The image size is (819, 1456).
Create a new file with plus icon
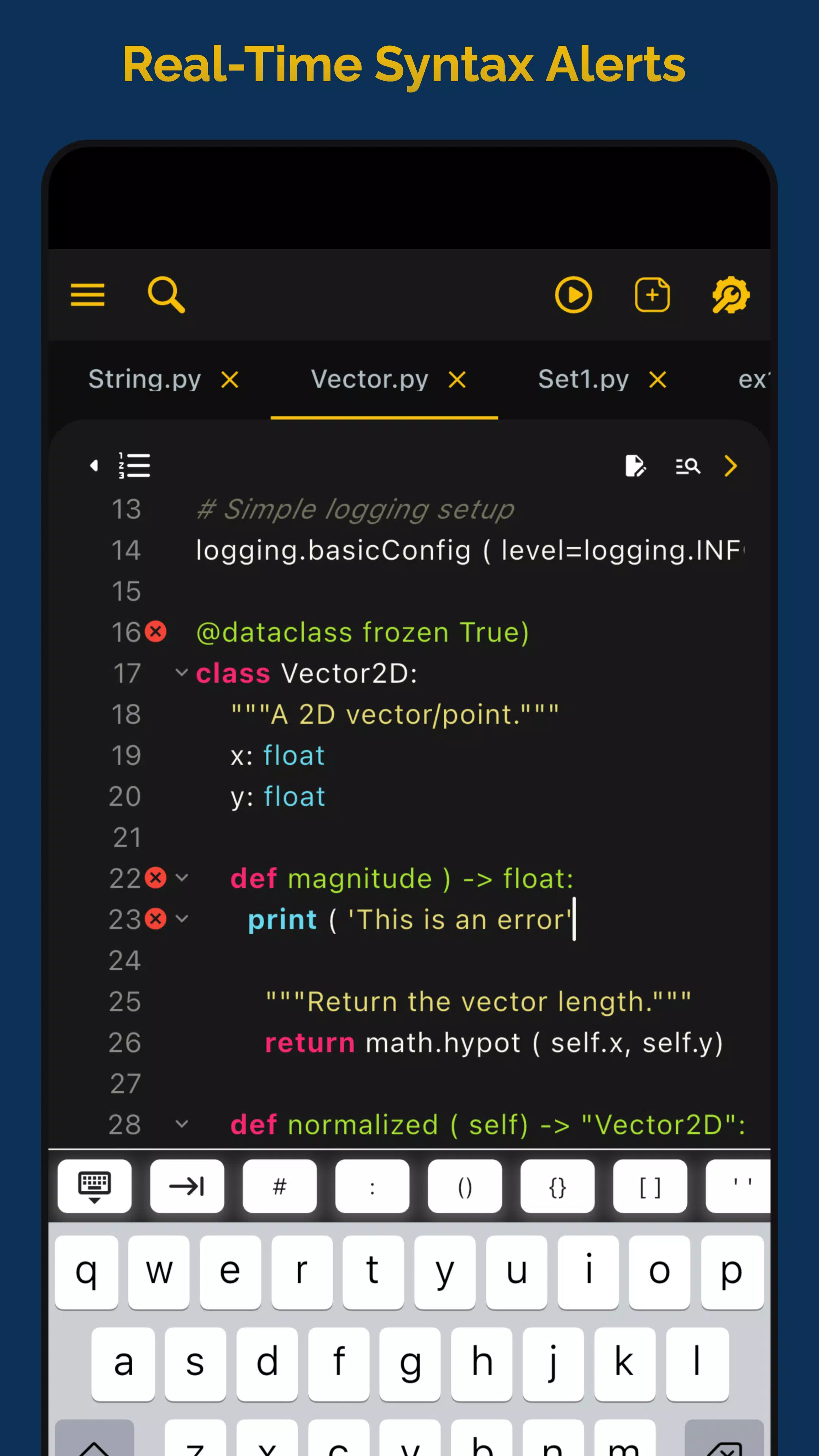[x=652, y=295]
